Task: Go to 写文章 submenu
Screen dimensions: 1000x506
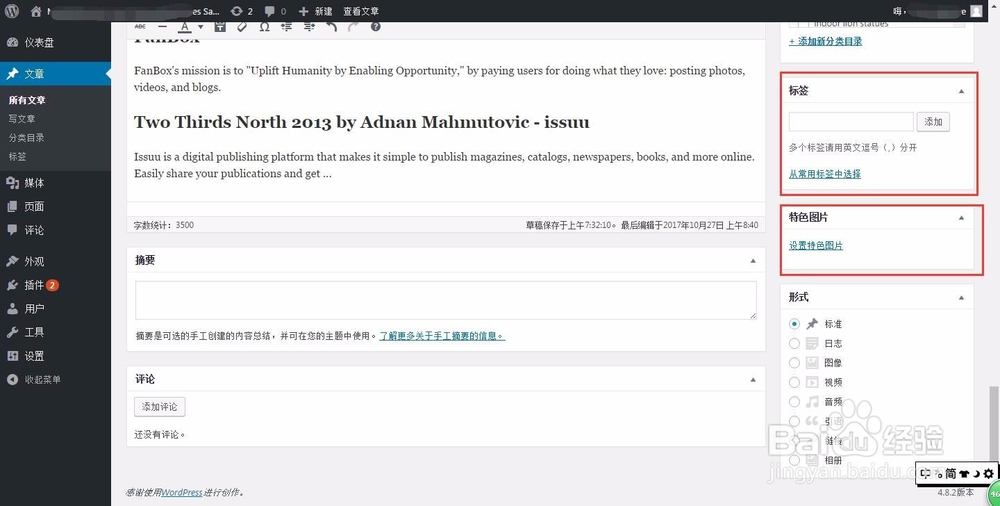Action: coord(22,119)
